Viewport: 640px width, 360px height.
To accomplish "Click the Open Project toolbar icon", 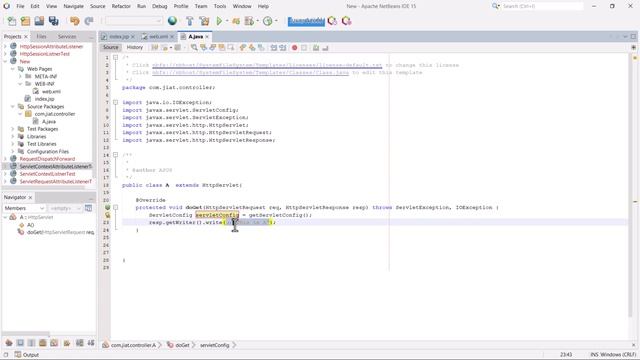I will pyautogui.click(x=39, y=21).
